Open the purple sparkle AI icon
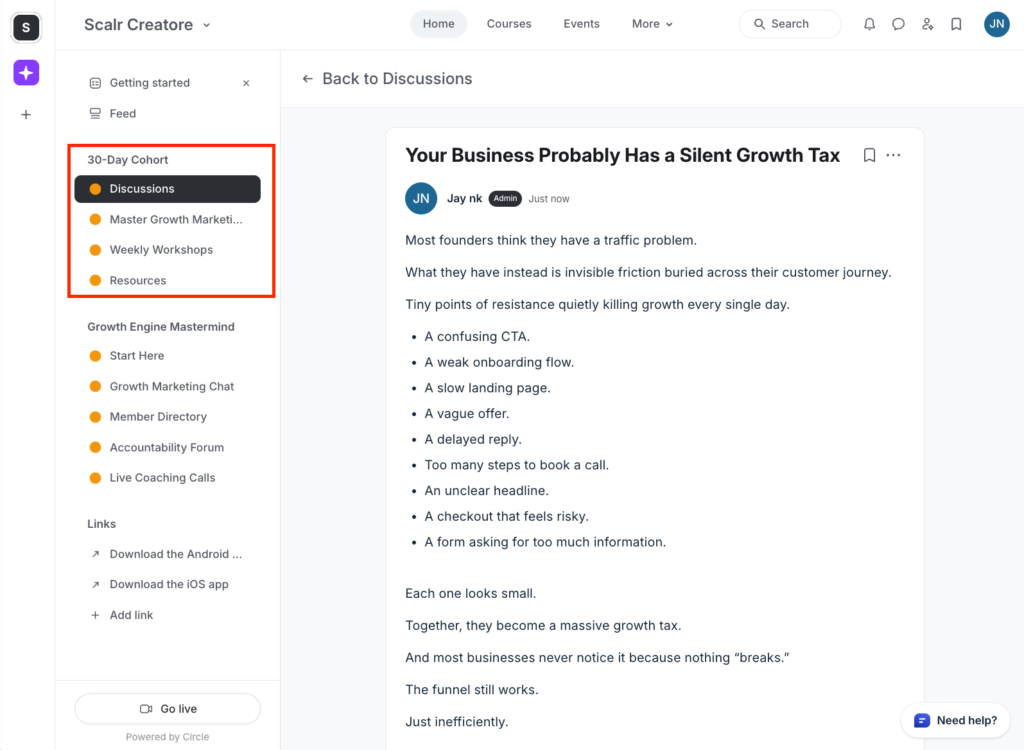Image resolution: width=1024 pixels, height=750 pixels. (x=26, y=73)
